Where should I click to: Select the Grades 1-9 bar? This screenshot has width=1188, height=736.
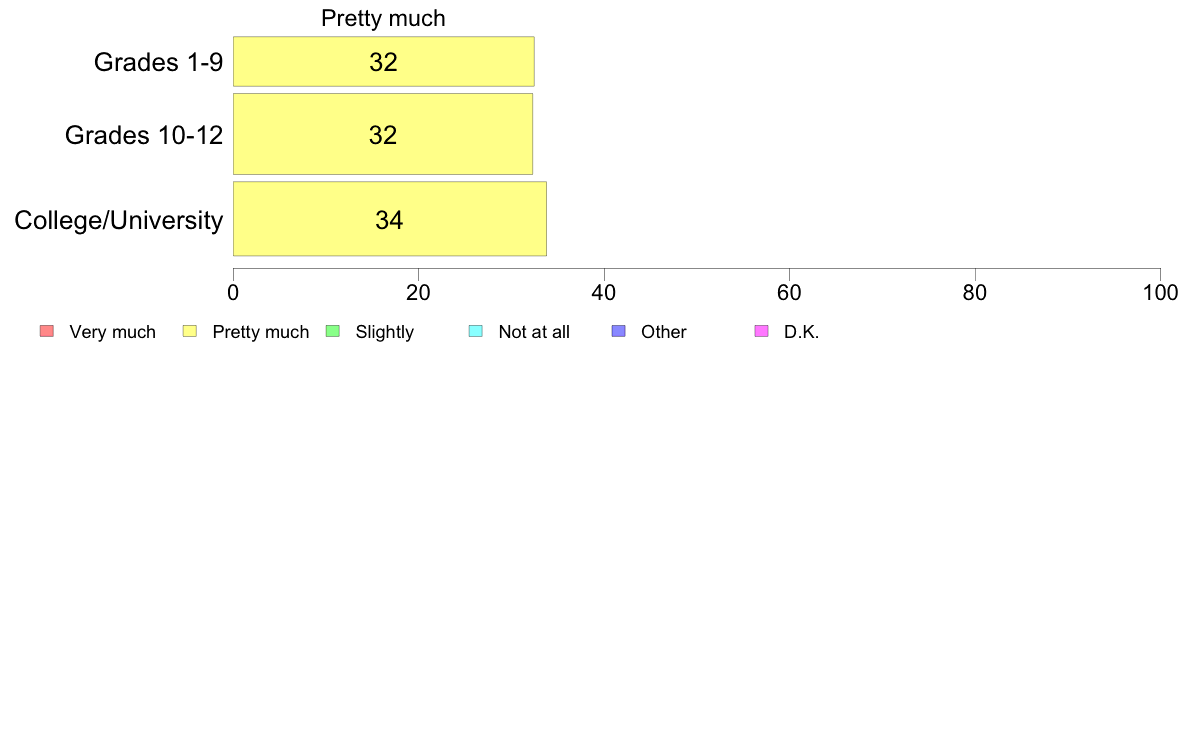(383, 61)
